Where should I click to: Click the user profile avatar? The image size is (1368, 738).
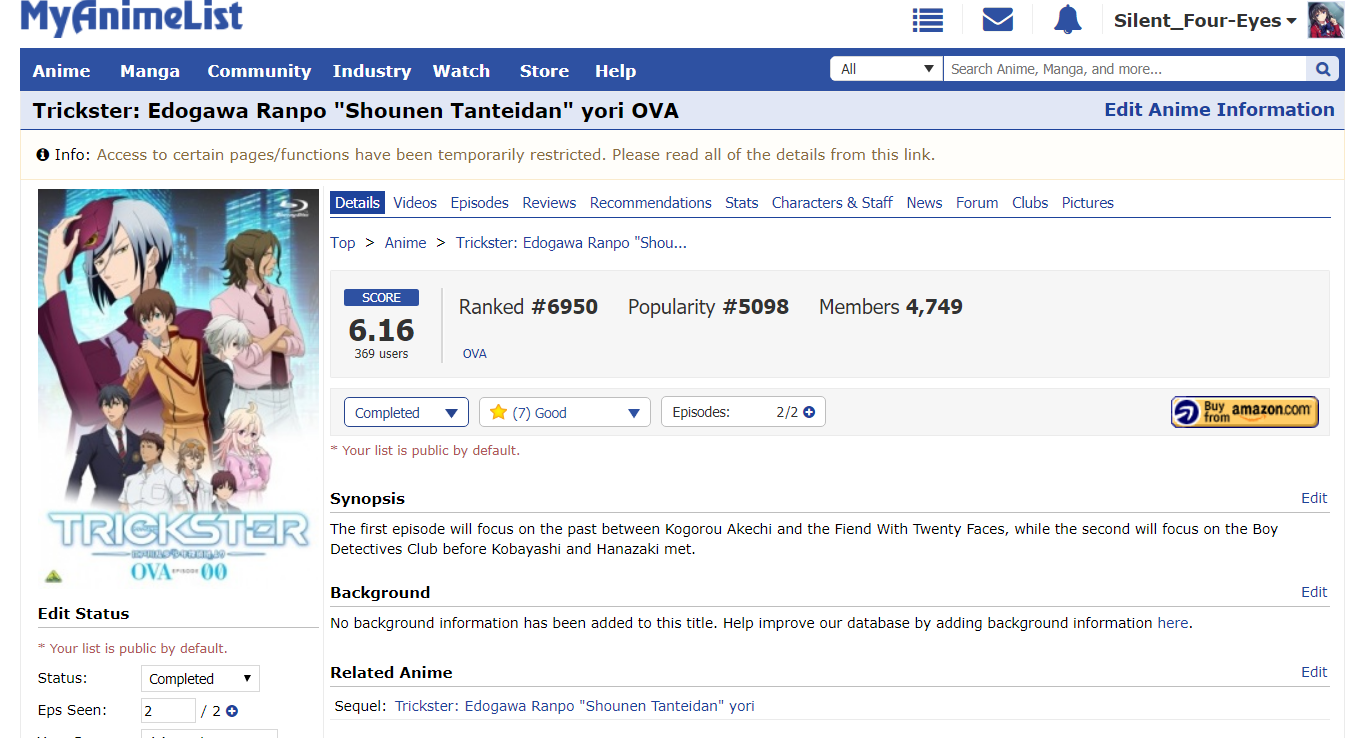pyautogui.click(x=1326, y=20)
